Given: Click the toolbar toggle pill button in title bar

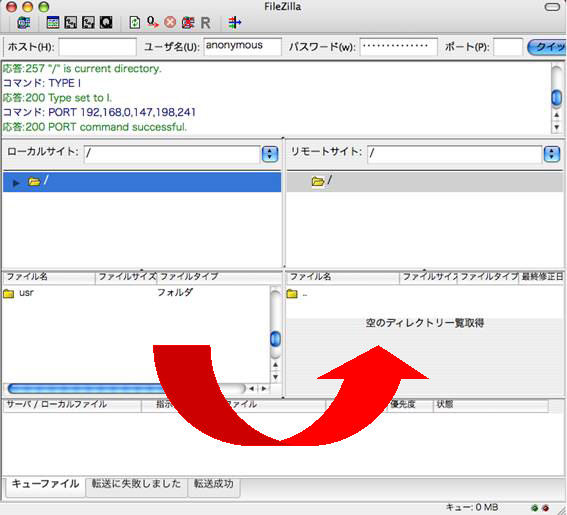Looking at the screenshot, I should 552,7.
